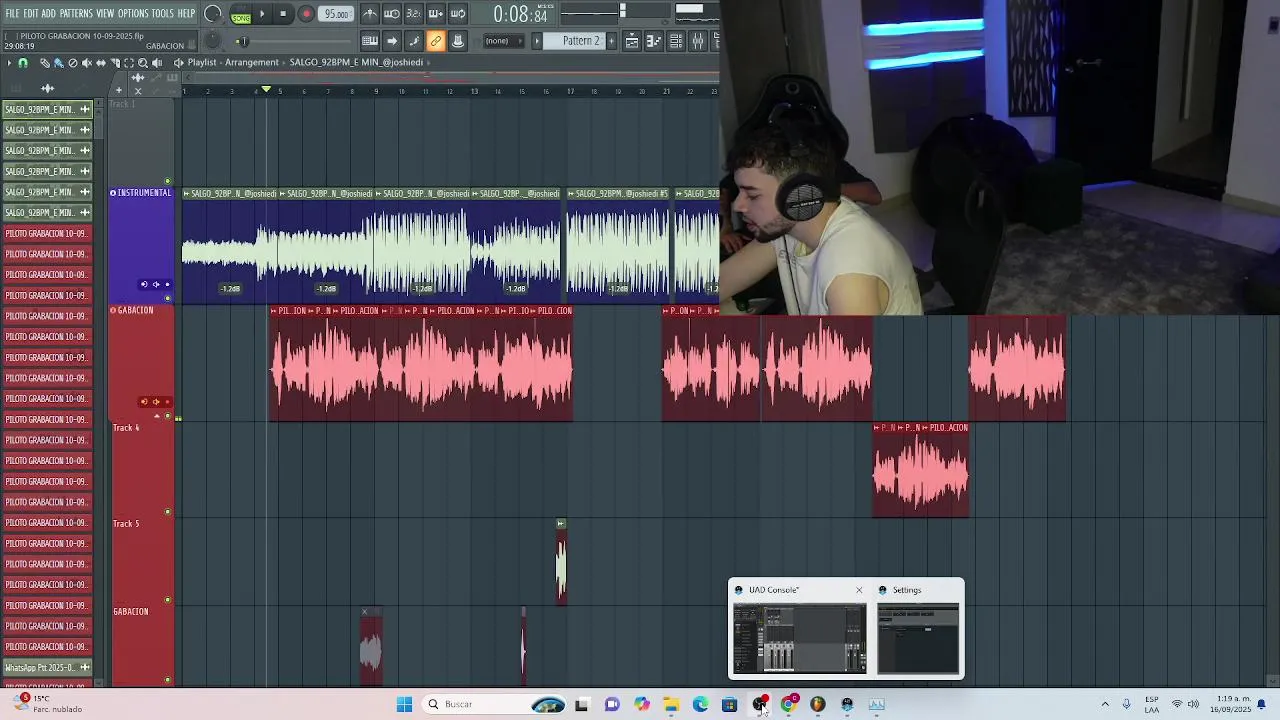Image resolution: width=1280 pixels, height=720 pixels.
Task: Open the Windows Start menu
Action: (x=404, y=704)
